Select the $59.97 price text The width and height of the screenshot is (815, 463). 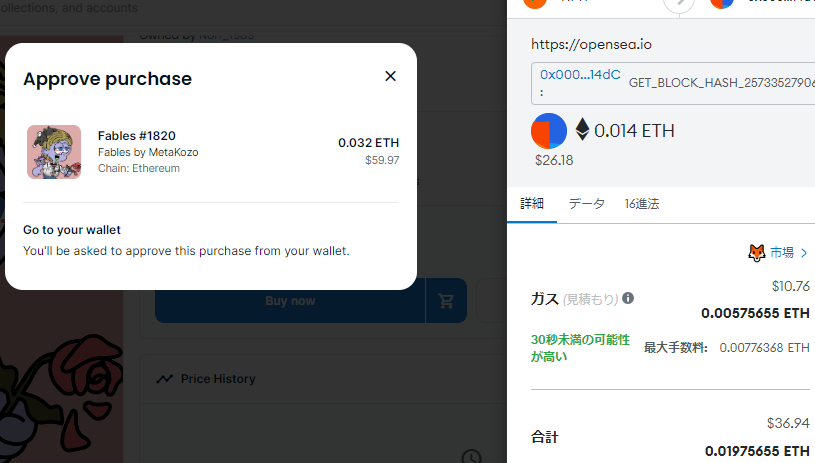click(382, 160)
